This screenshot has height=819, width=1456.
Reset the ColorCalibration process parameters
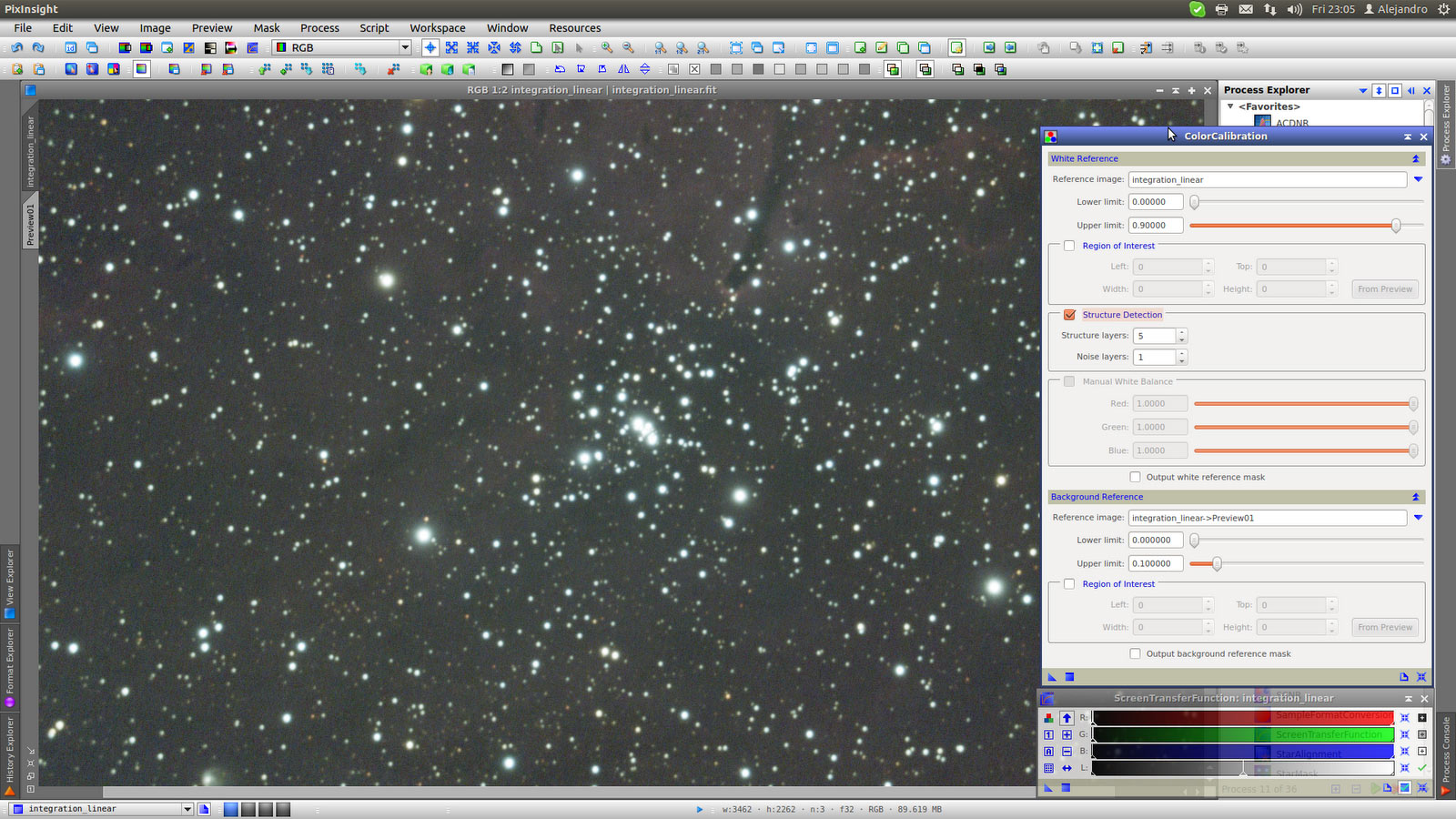tap(1421, 677)
